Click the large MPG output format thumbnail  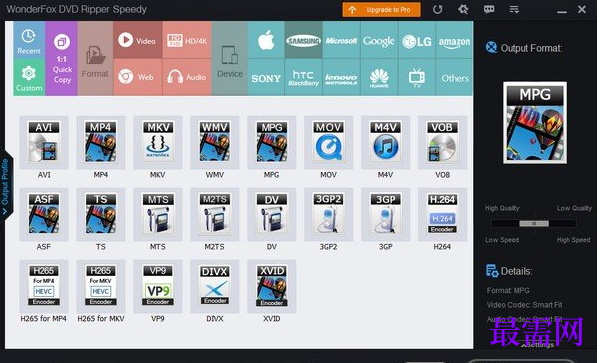[535, 122]
